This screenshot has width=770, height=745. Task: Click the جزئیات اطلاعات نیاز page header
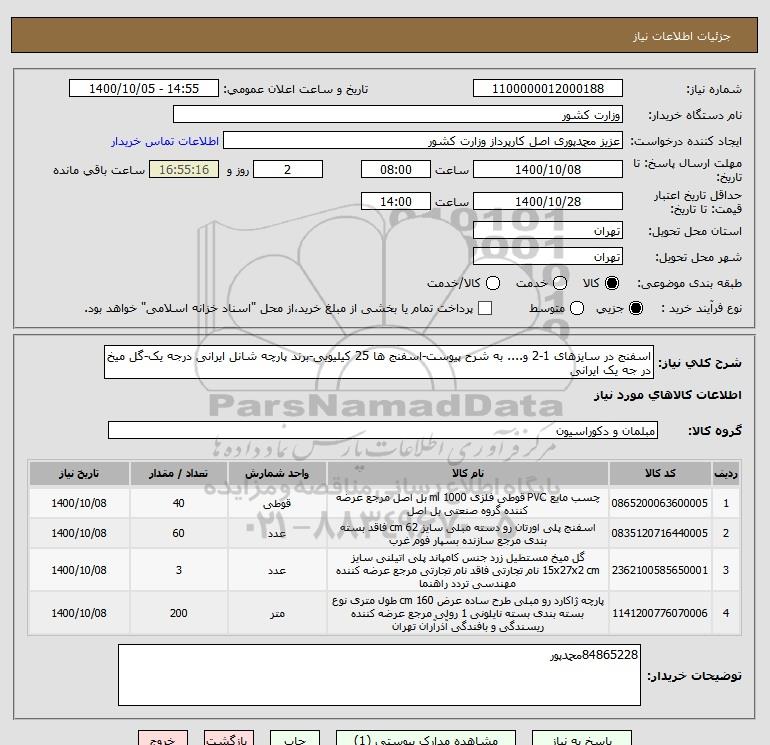pos(682,36)
